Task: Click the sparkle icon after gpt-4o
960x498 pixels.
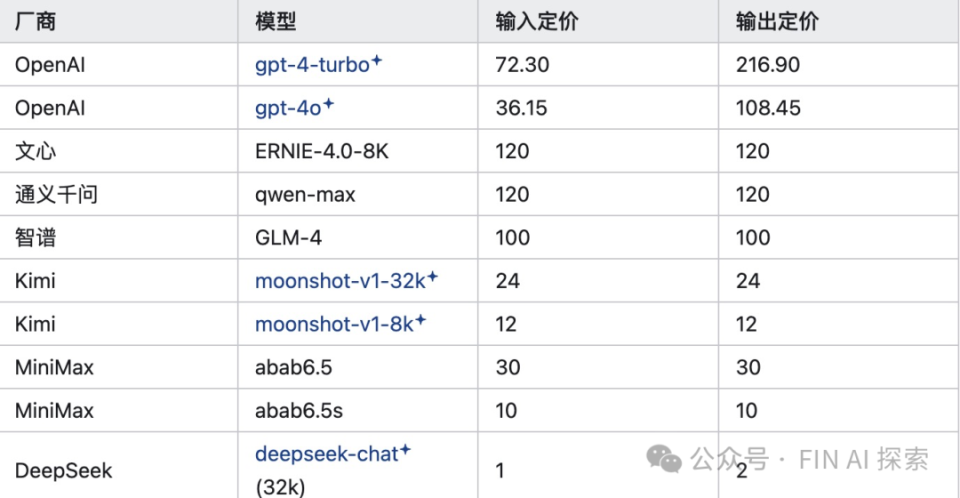Action: (x=328, y=104)
